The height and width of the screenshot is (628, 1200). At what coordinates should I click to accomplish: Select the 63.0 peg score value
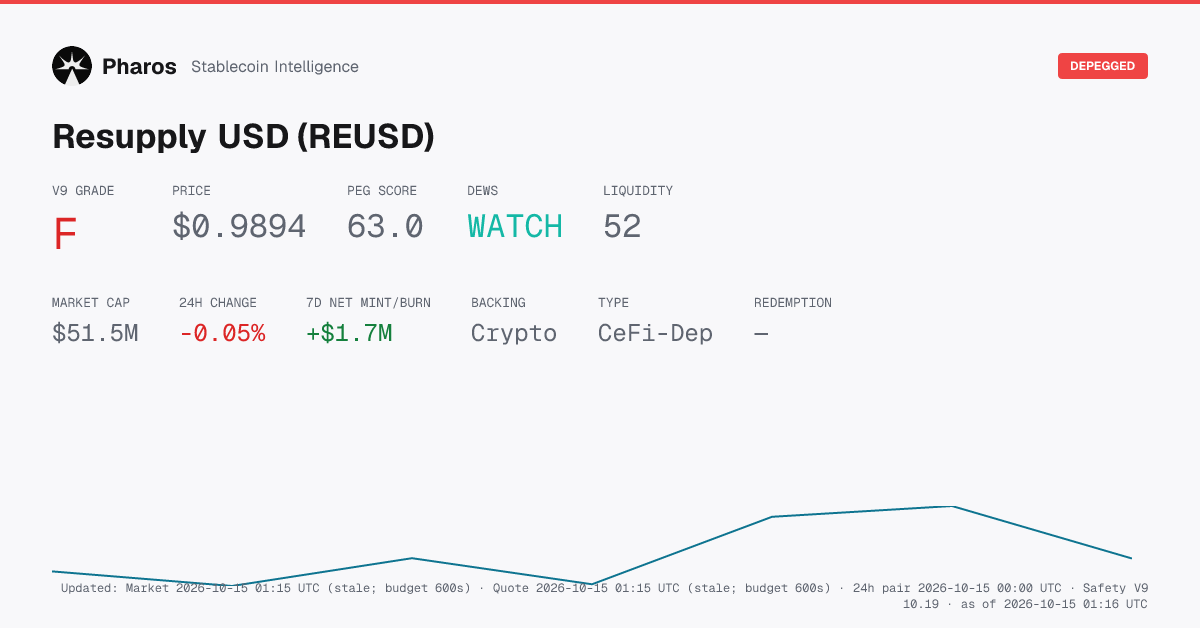pos(385,227)
